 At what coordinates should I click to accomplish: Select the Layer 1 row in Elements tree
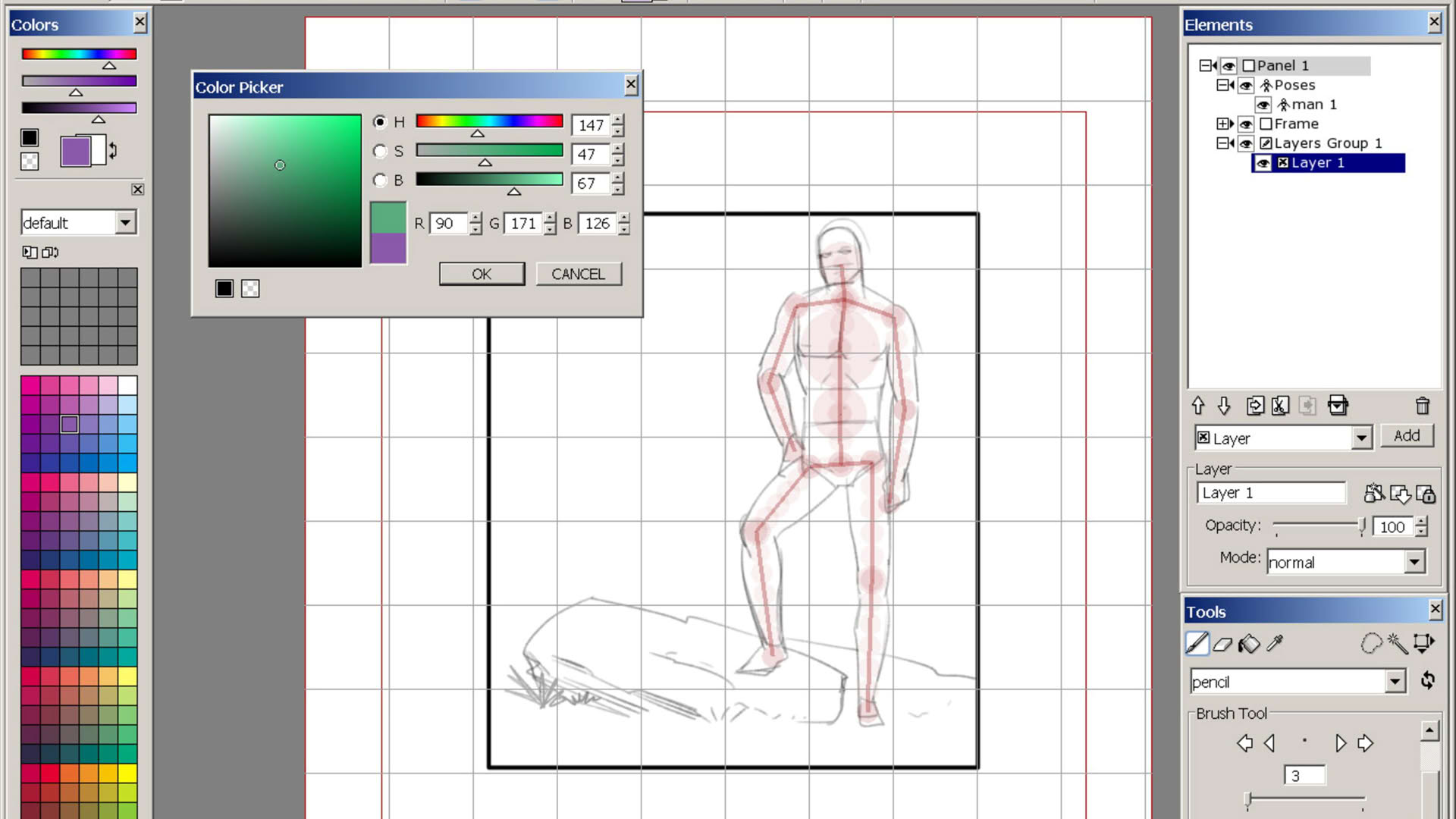pyautogui.click(x=1328, y=163)
